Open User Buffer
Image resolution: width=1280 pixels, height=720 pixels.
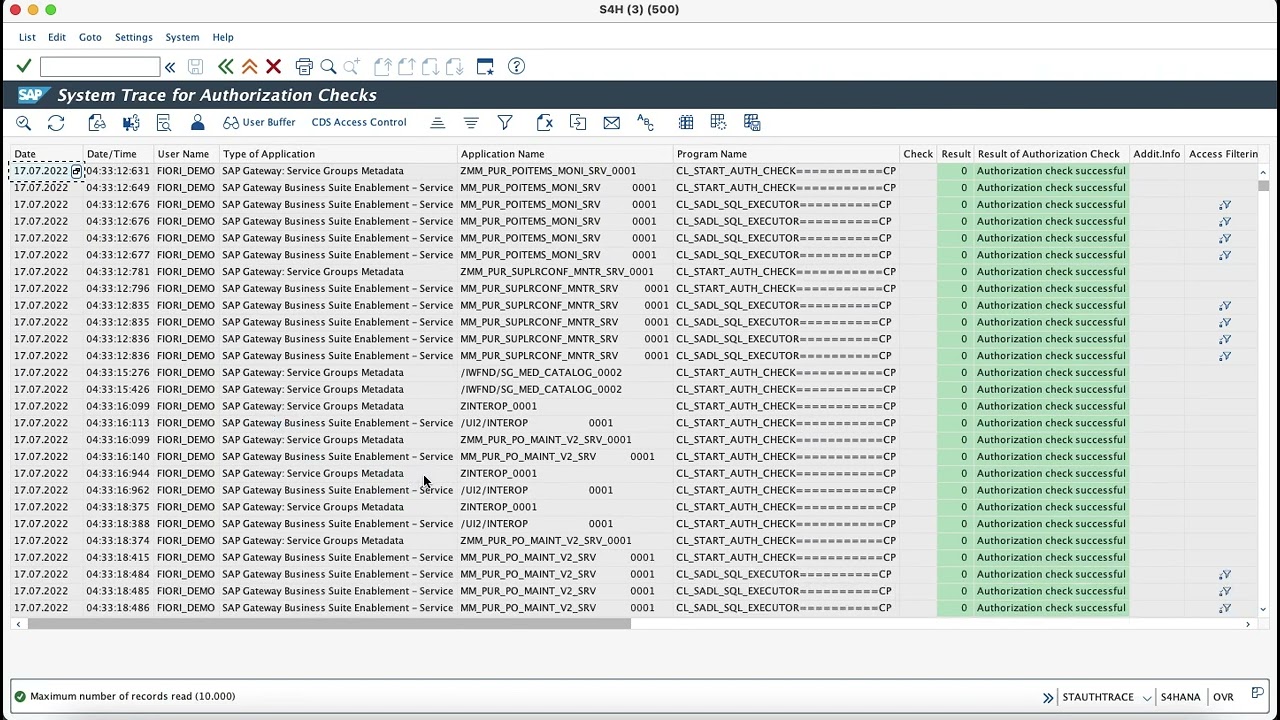pyautogui.click(x=259, y=123)
